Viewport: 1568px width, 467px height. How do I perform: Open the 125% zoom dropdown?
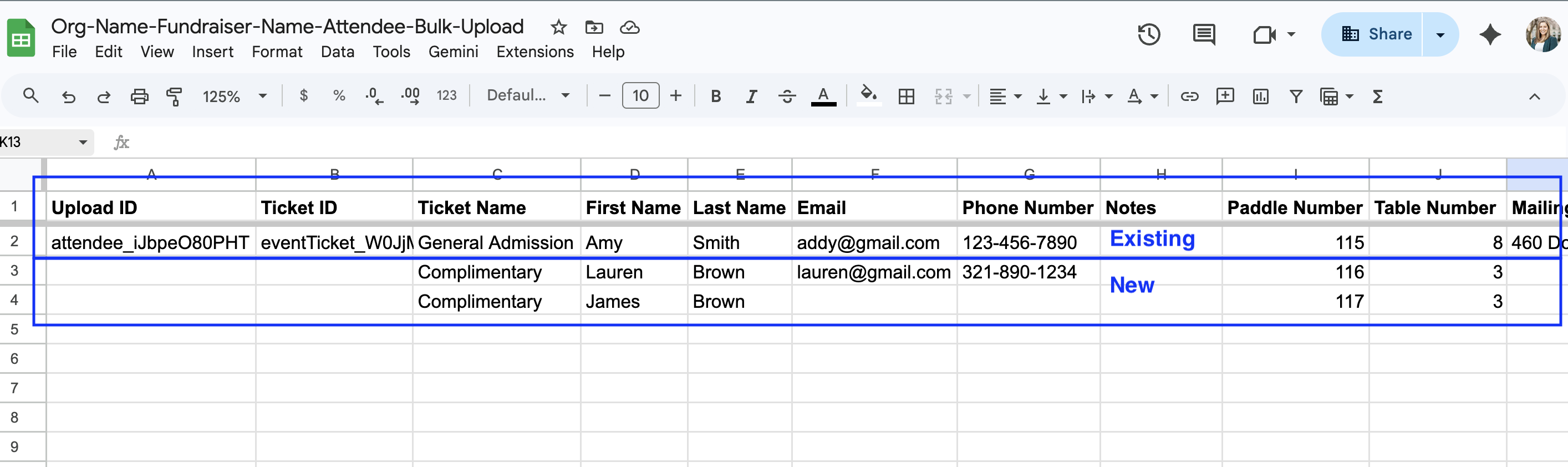tap(234, 96)
